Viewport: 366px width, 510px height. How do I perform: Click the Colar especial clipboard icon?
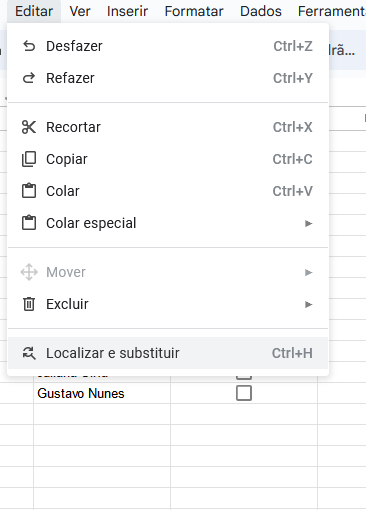click(x=29, y=223)
